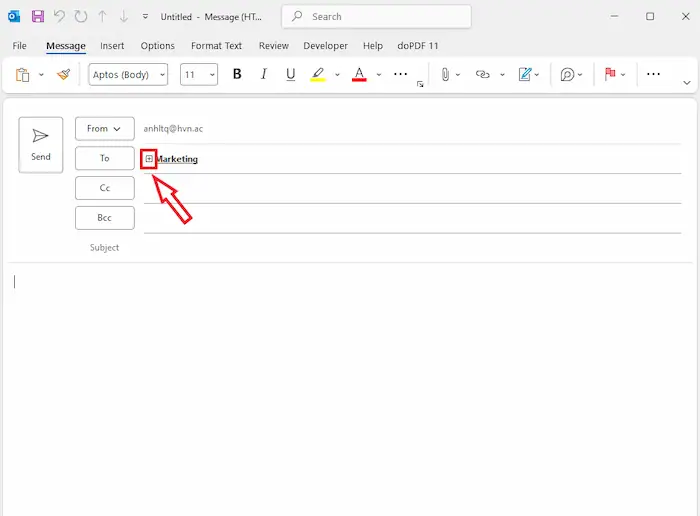Toggle Italic formatting

pos(264,74)
